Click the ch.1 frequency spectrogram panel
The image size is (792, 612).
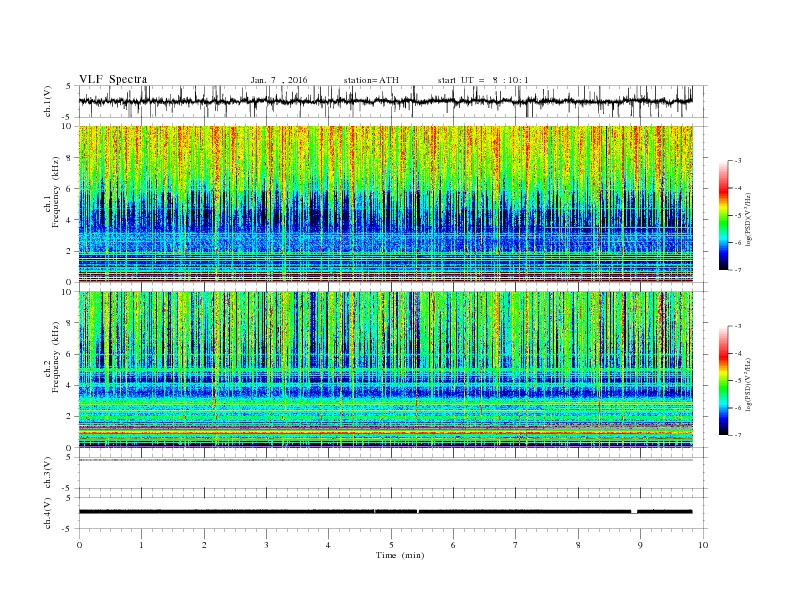386,204
